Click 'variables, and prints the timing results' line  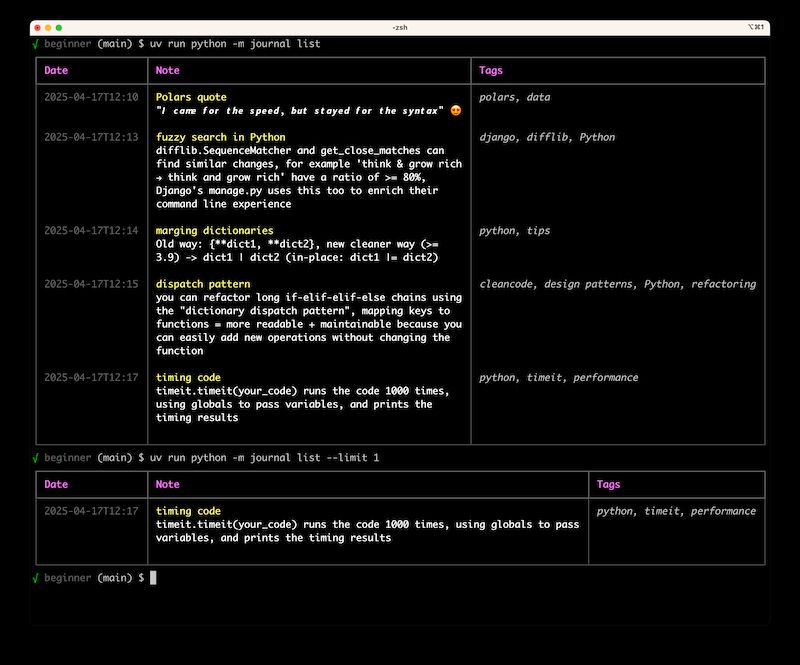tap(273, 538)
